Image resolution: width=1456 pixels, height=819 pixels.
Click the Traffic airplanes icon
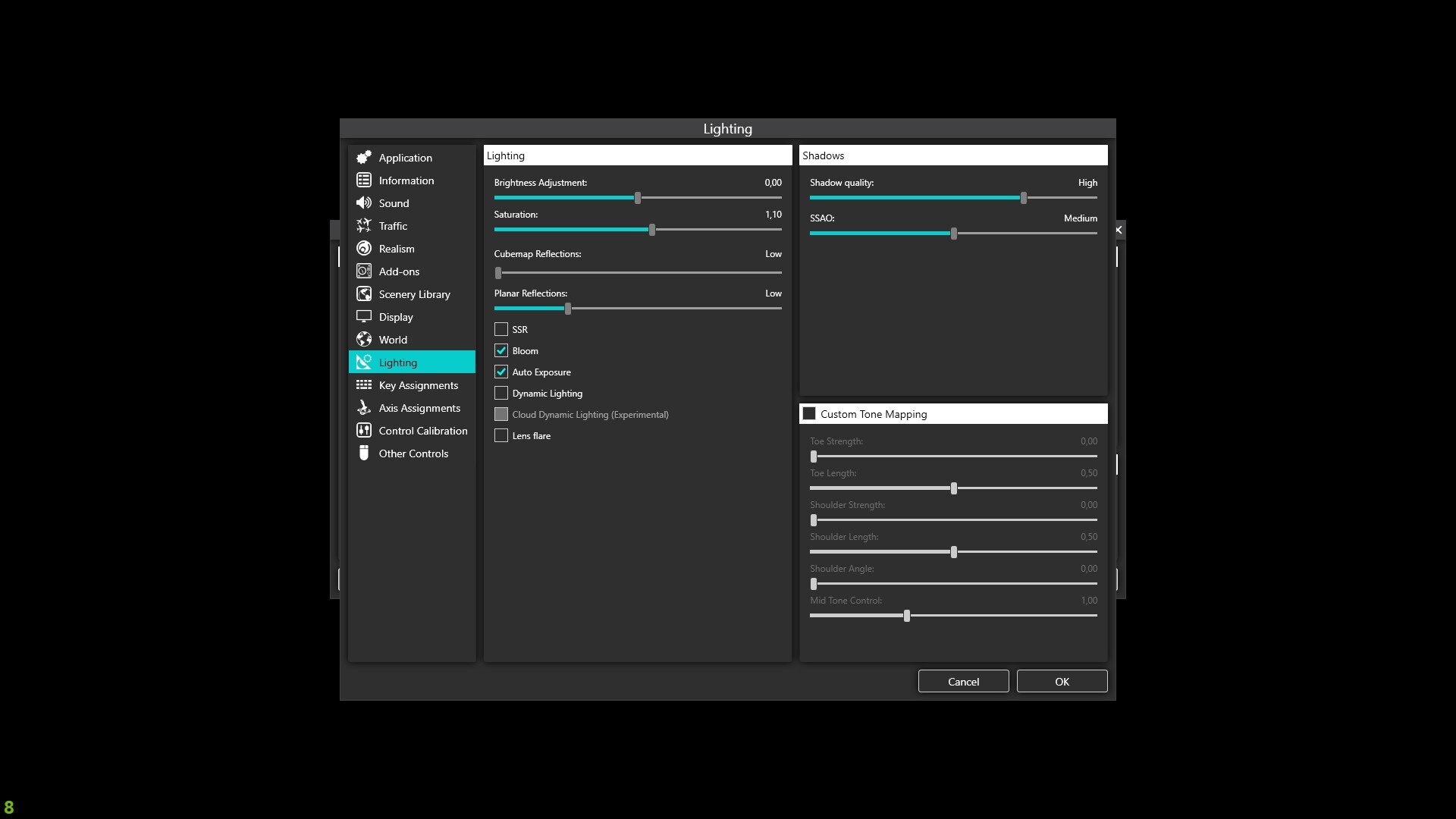(x=364, y=226)
